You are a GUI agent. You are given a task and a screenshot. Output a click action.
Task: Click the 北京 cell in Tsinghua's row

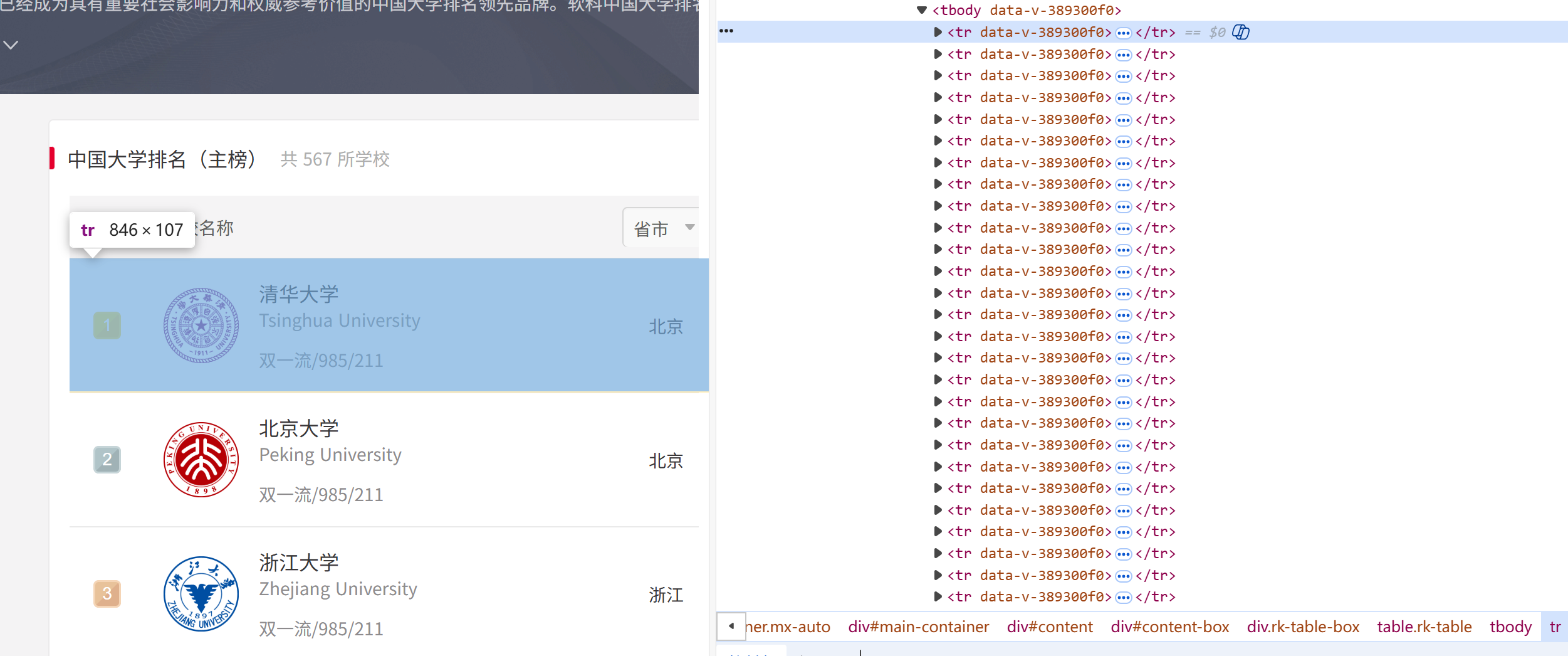[666, 327]
